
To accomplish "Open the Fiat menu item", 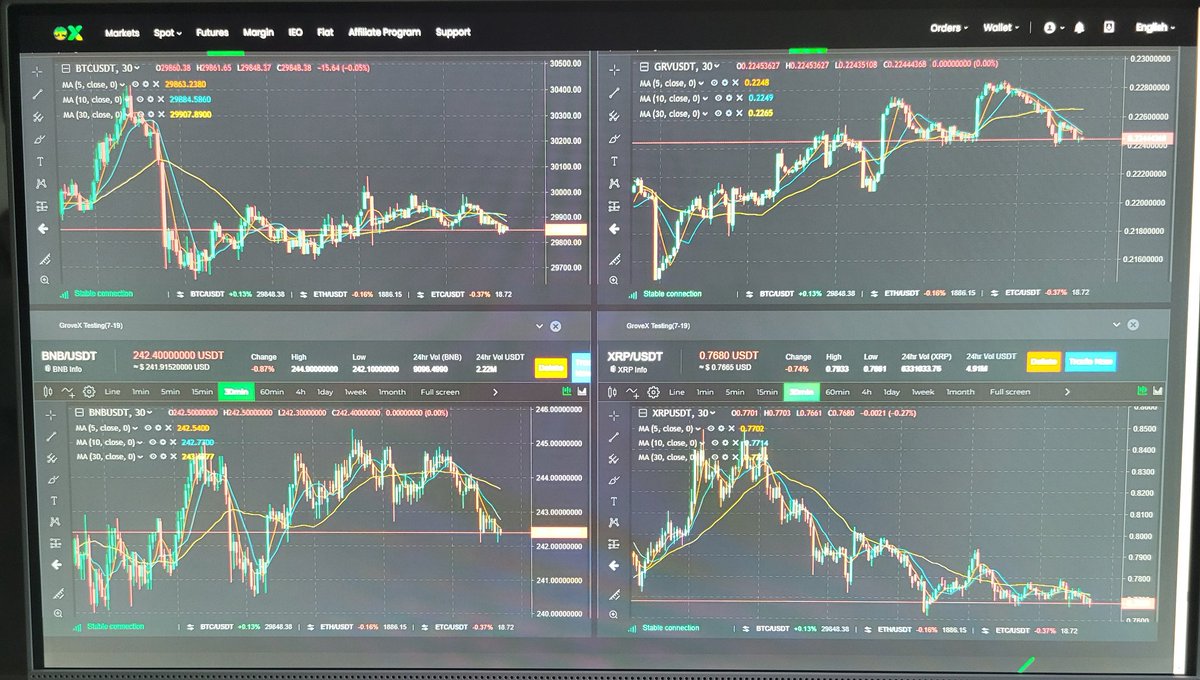I will coord(325,32).
